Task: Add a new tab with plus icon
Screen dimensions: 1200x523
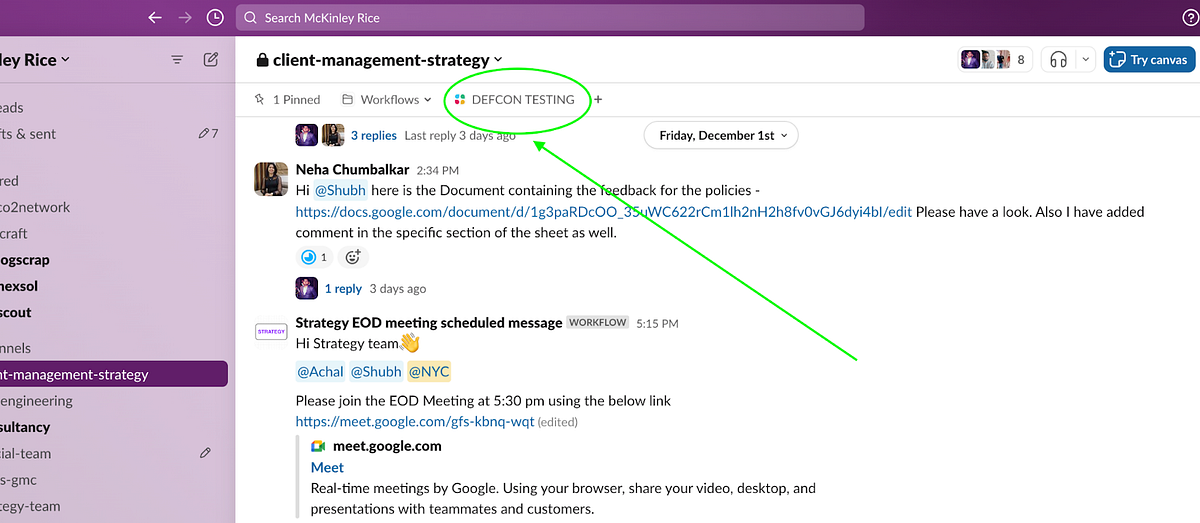Action: click(598, 100)
